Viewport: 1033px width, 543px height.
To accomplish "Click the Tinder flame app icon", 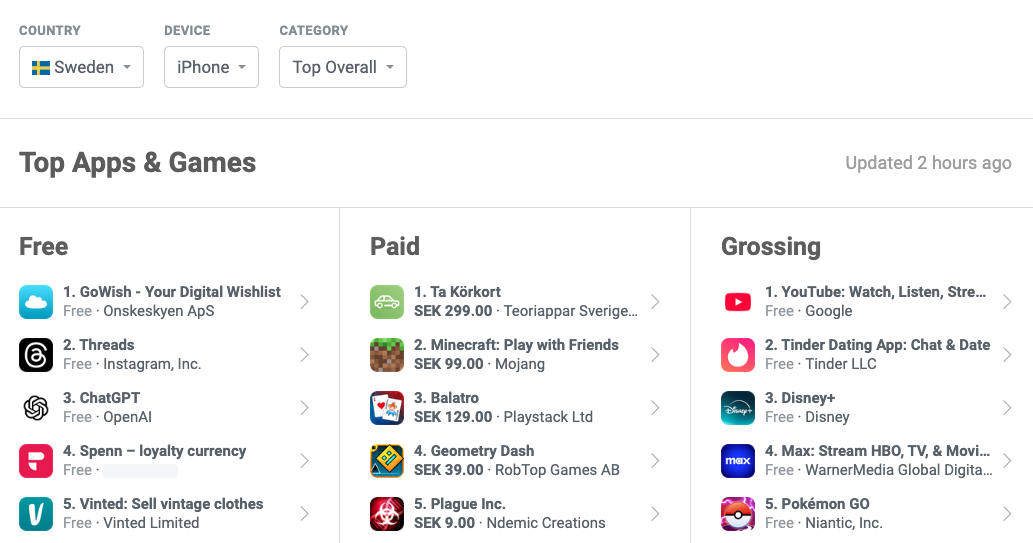I will [738, 355].
